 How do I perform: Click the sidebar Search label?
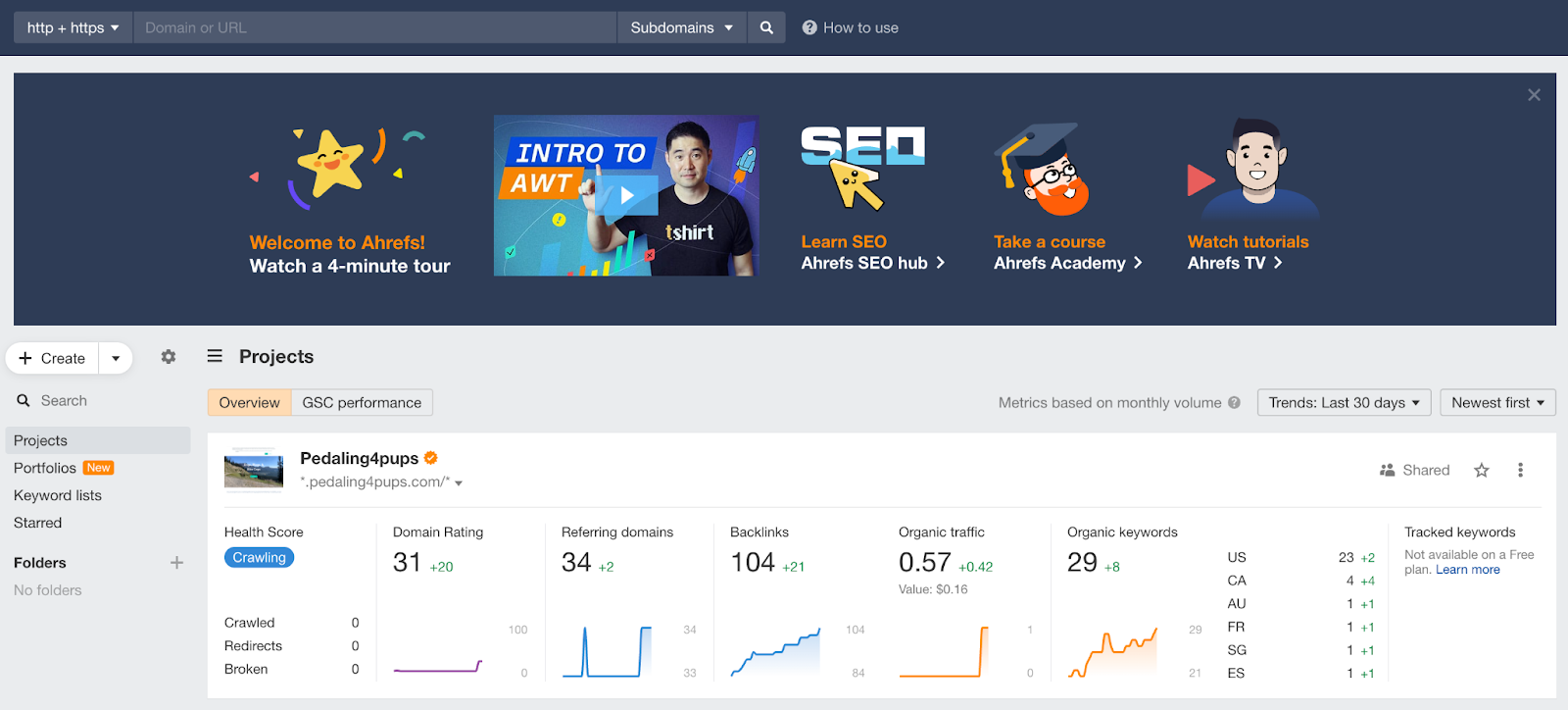point(64,400)
